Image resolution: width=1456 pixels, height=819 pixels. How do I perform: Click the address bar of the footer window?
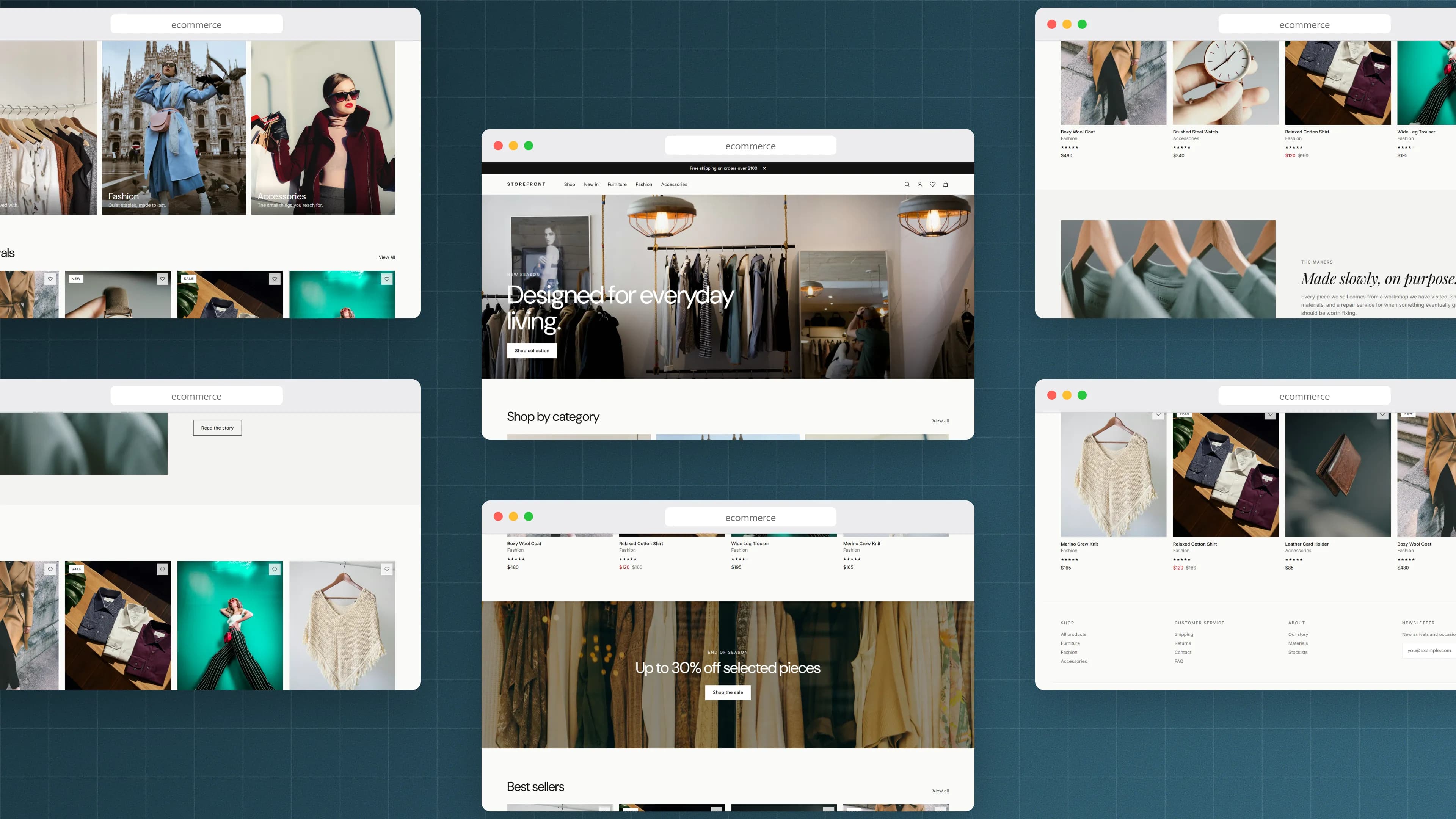[1304, 396]
